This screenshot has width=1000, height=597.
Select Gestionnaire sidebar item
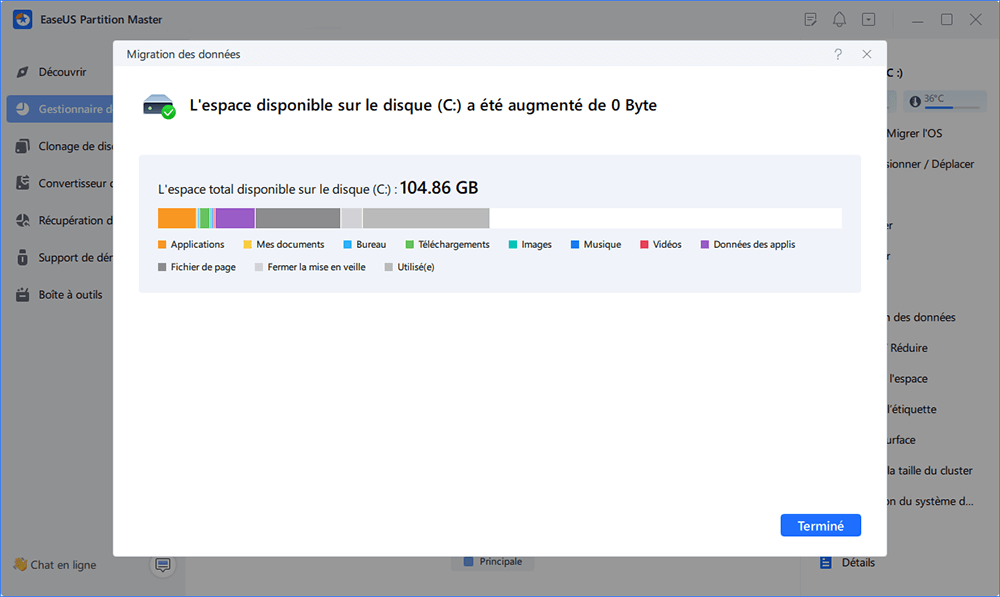60,109
